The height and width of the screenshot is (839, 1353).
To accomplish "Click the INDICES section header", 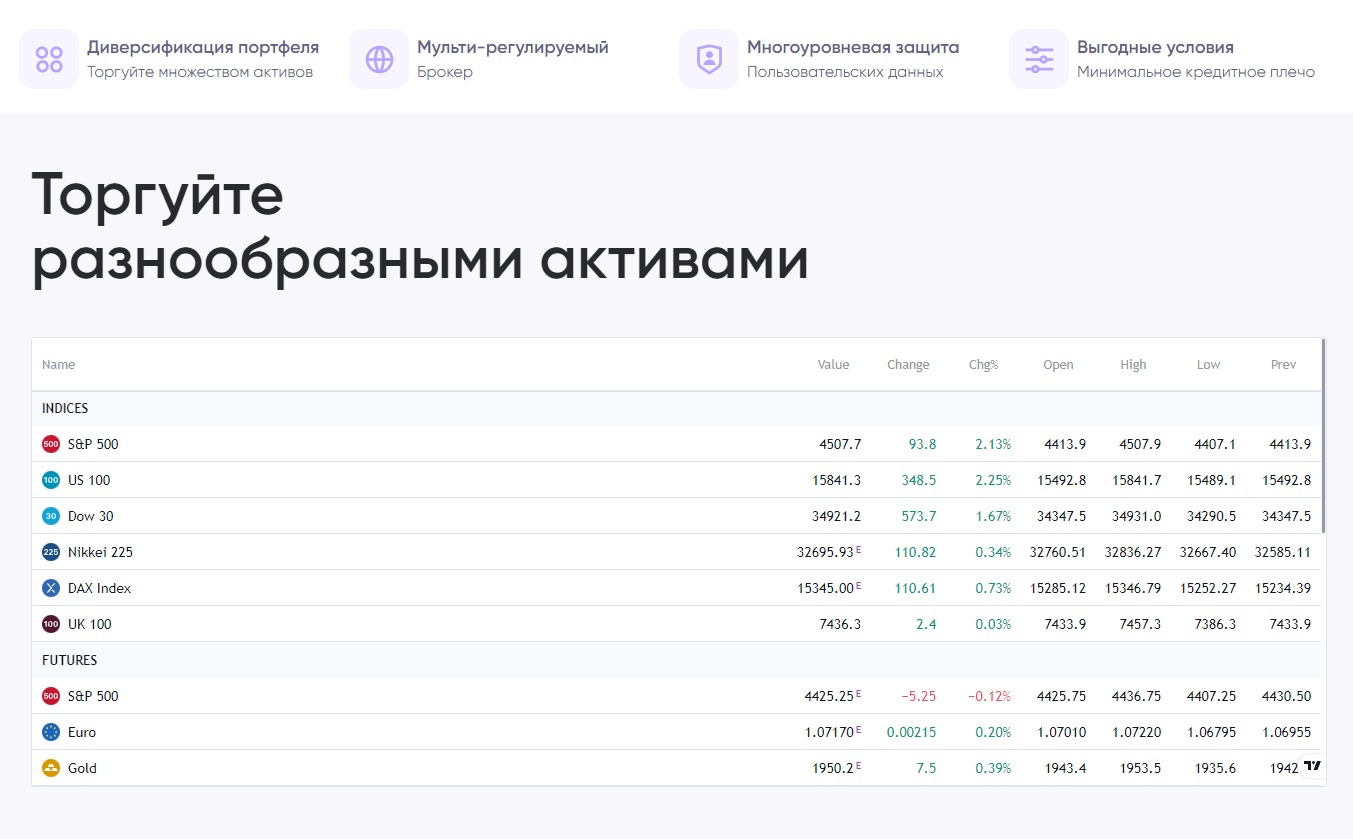I will tap(65, 408).
